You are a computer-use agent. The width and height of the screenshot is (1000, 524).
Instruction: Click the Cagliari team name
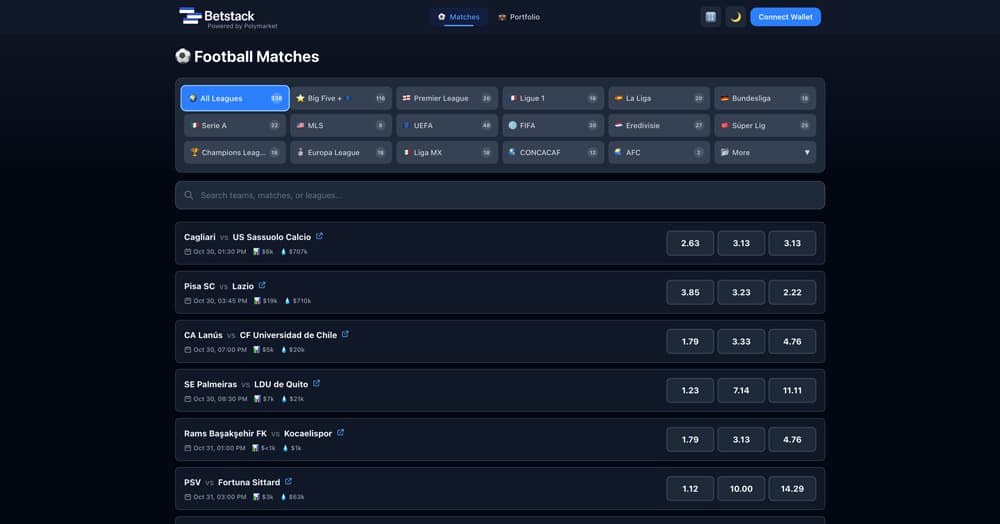pos(200,237)
